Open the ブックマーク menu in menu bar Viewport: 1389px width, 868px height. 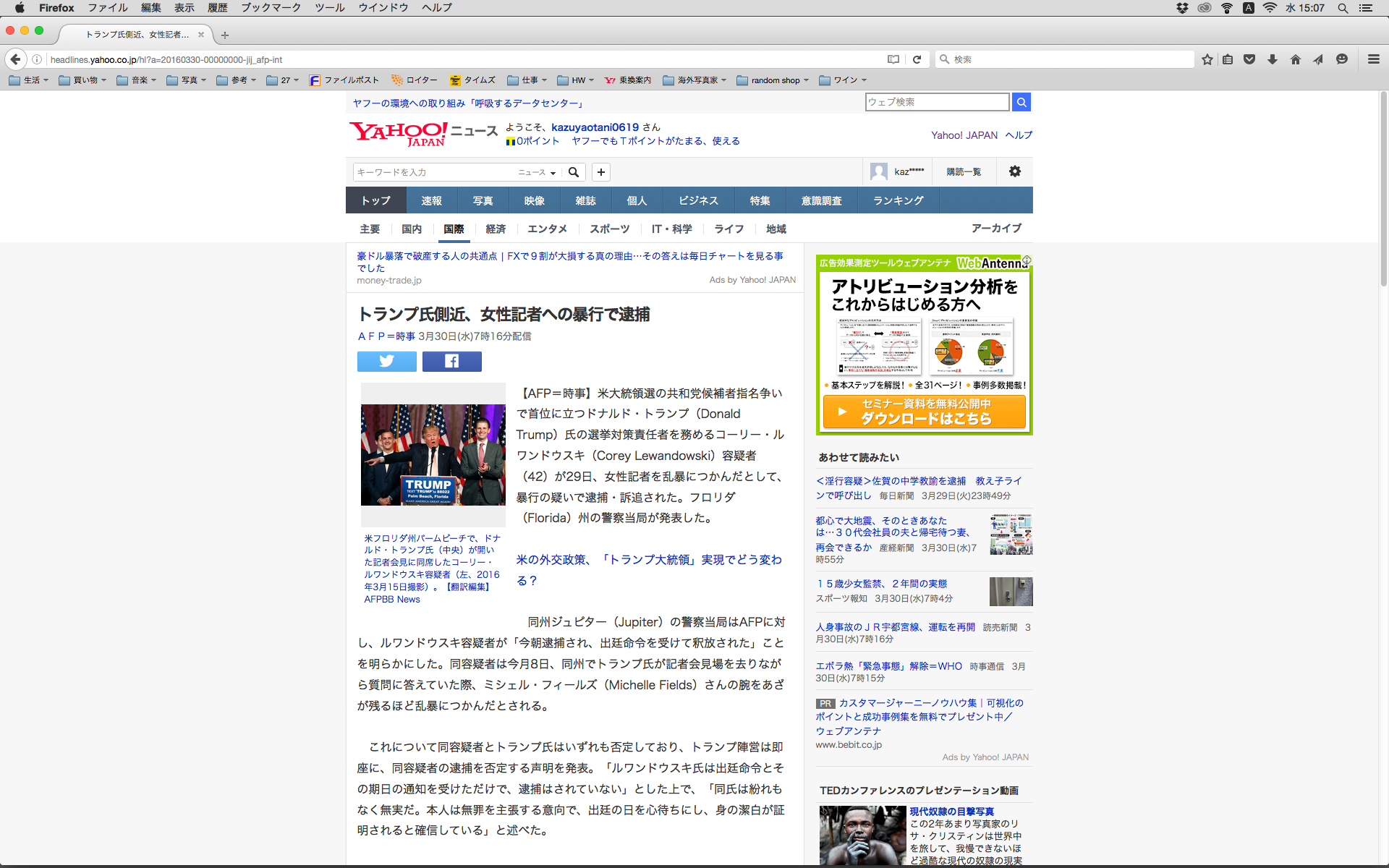click(x=271, y=7)
